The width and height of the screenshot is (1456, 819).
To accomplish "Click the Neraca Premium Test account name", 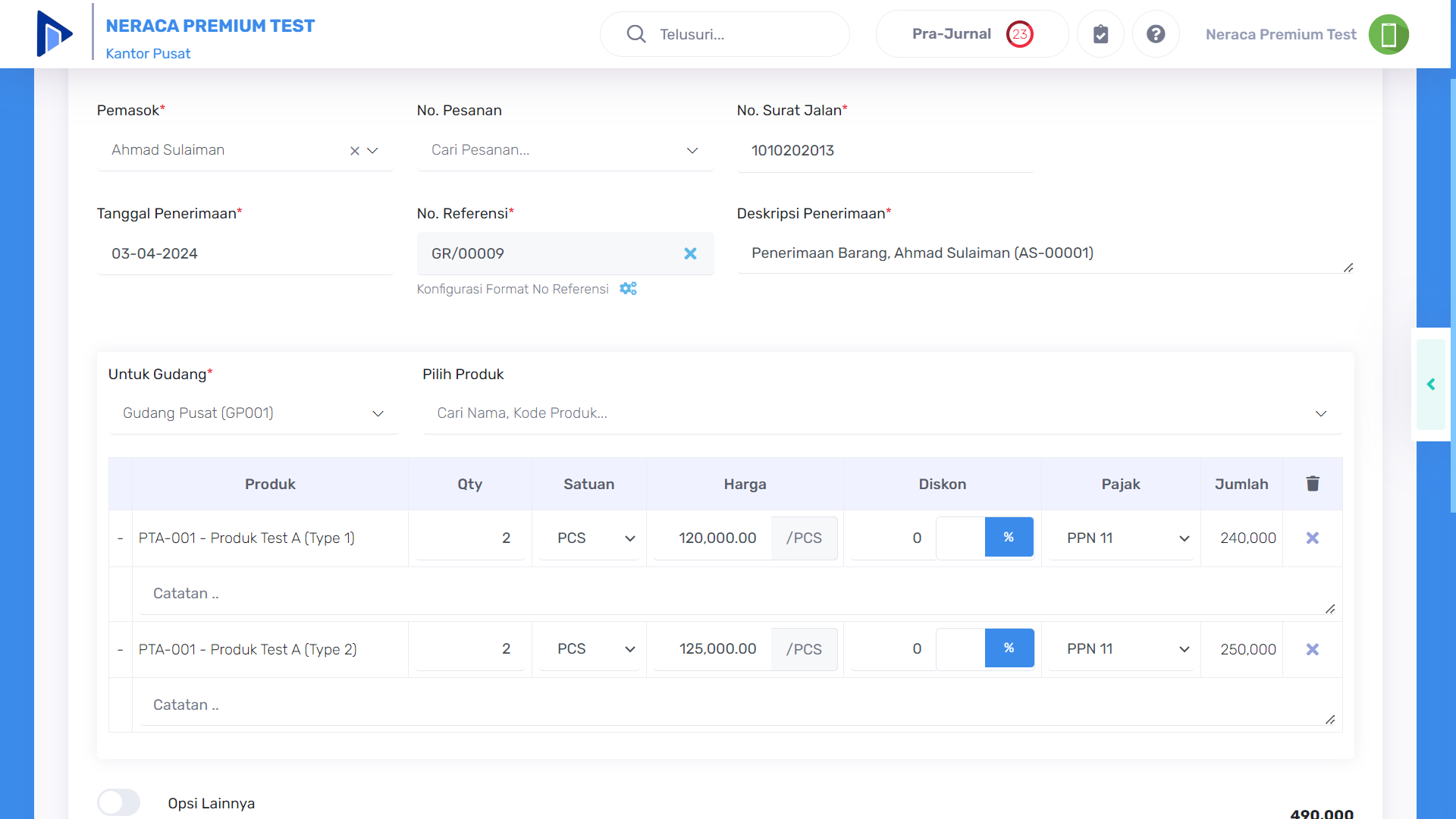I will click(1281, 34).
